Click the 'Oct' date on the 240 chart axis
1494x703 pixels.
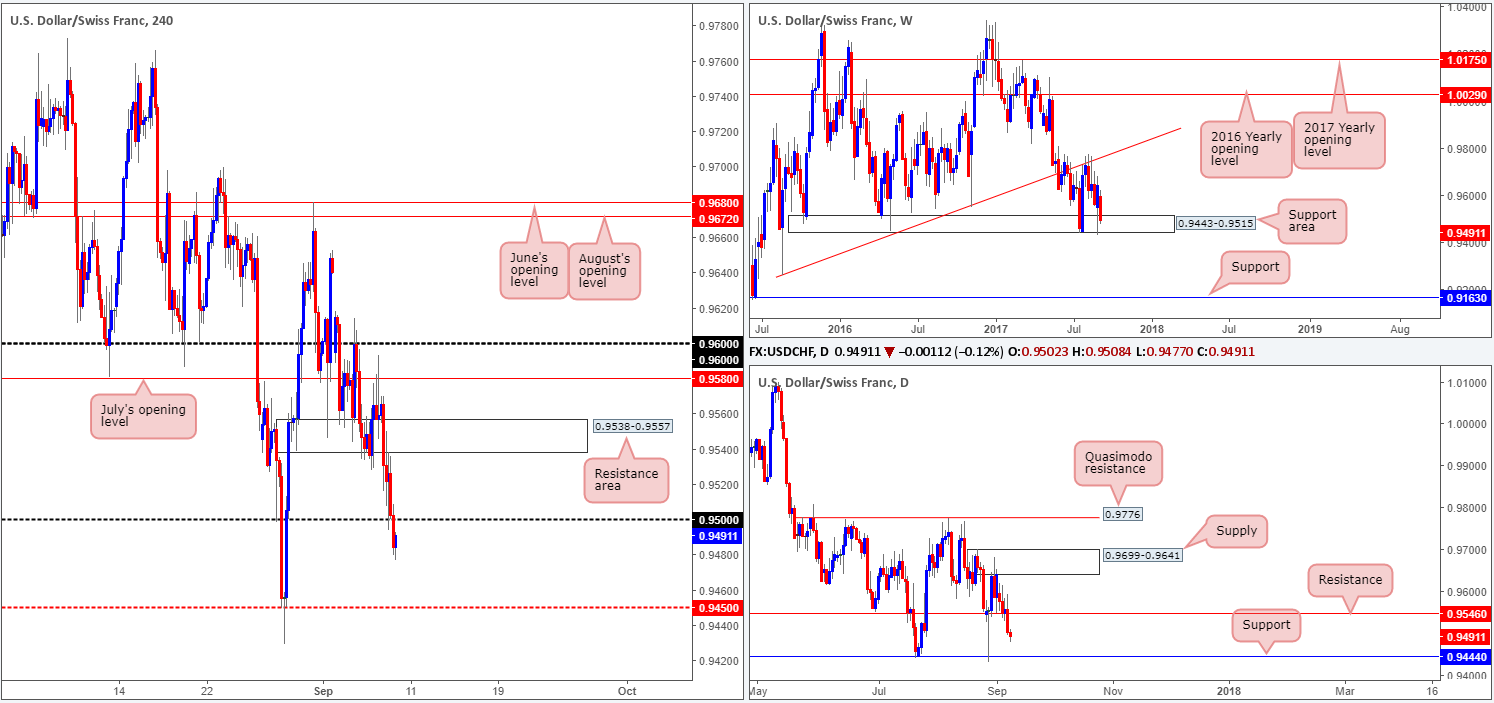coord(627,691)
